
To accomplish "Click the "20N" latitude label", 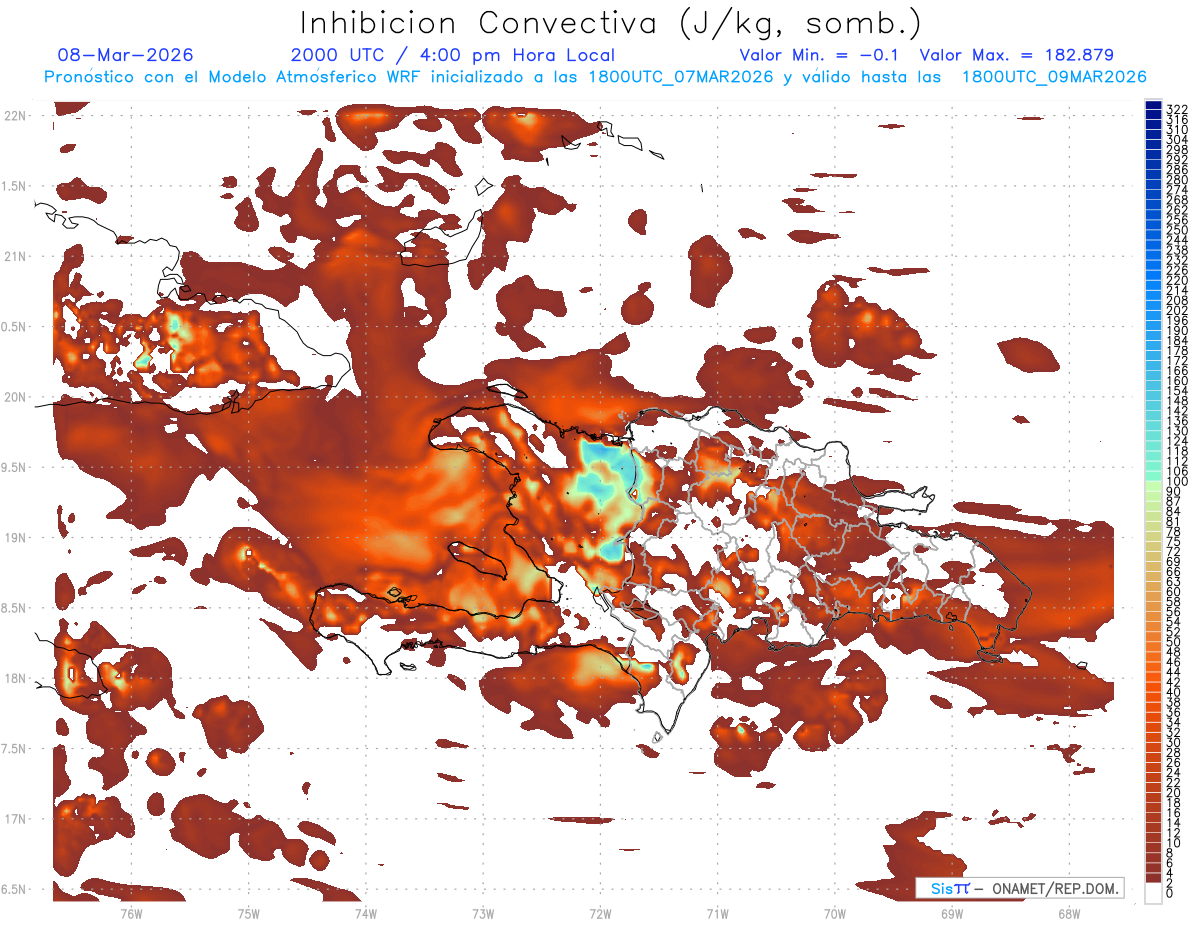I will [x=15, y=397].
